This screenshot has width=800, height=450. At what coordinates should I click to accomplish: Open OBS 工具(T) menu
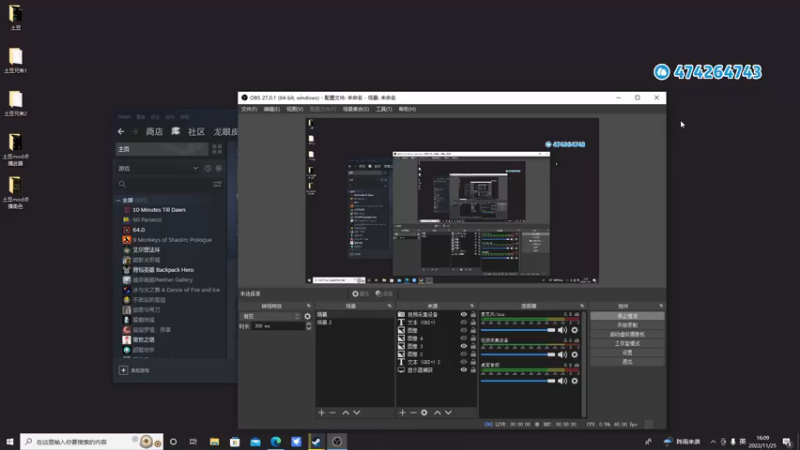pos(384,109)
